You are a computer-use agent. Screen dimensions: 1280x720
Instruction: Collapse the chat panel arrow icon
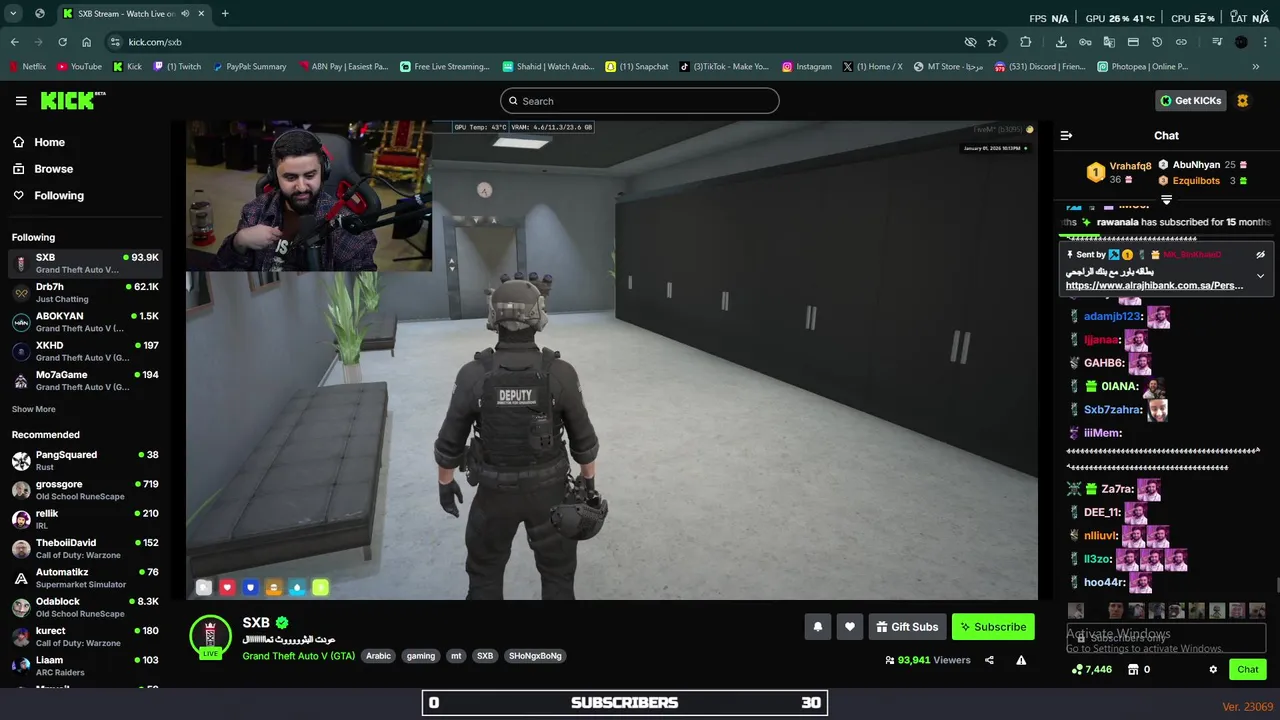[1066, 135]
